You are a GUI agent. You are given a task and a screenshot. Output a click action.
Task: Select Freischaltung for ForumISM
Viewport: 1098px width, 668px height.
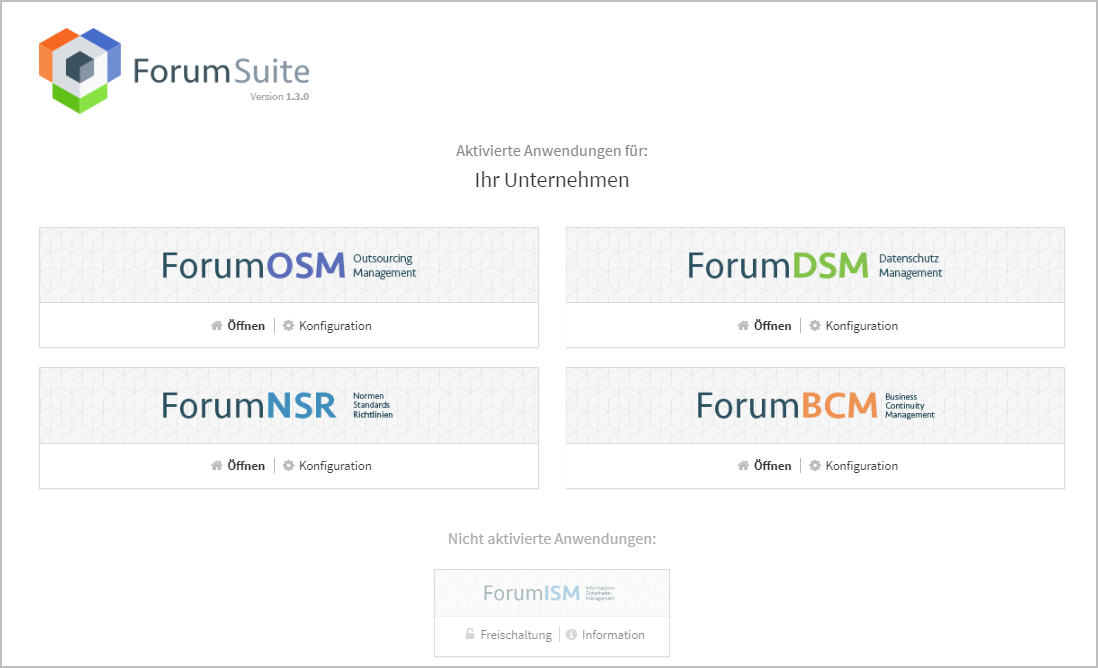[516, 635]
